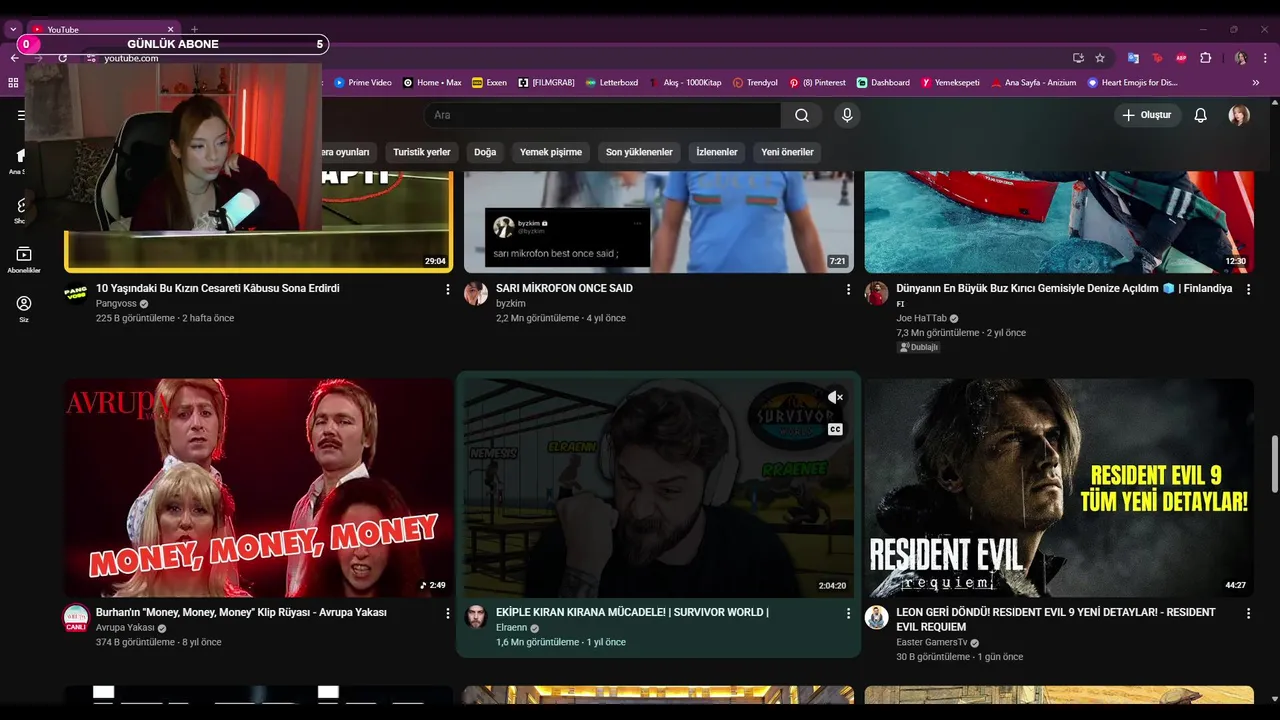Click the Ara search input field
The width and height of the screenshot is (1280, 720).
point(602,115)
